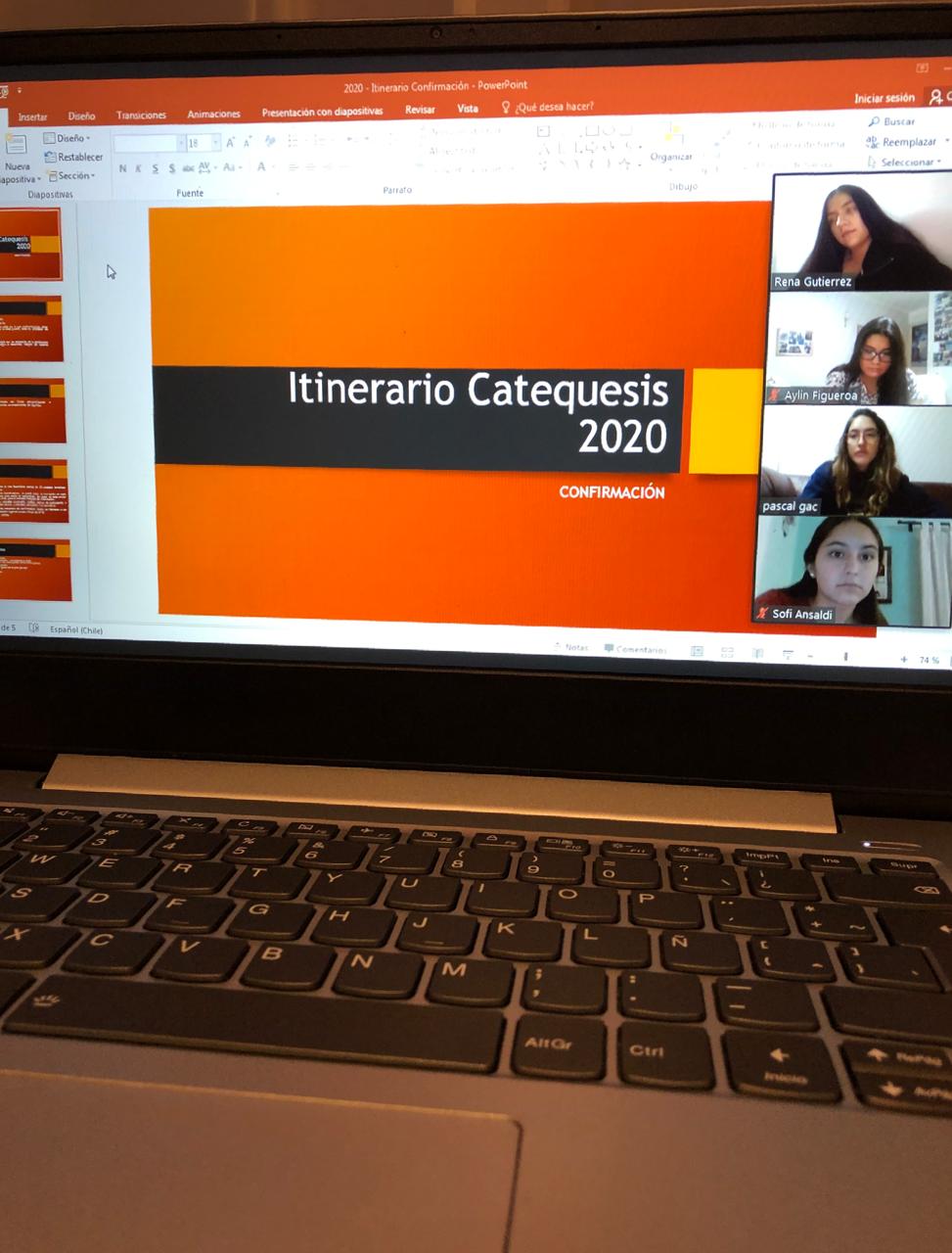
Task: Open Buscar search tool
Action: click(x=890, y=121)
